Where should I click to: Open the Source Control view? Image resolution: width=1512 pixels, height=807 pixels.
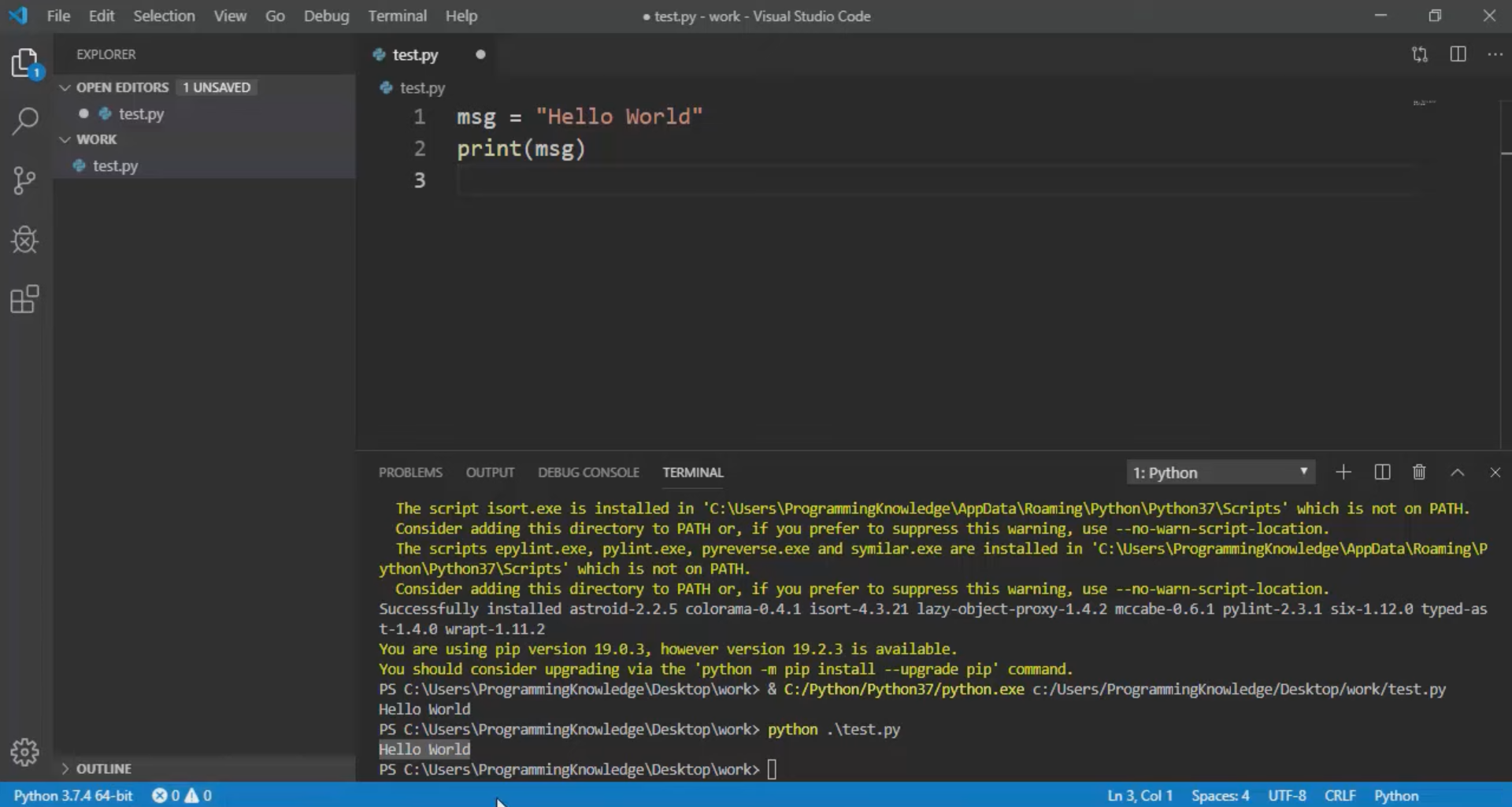[26, 180]
